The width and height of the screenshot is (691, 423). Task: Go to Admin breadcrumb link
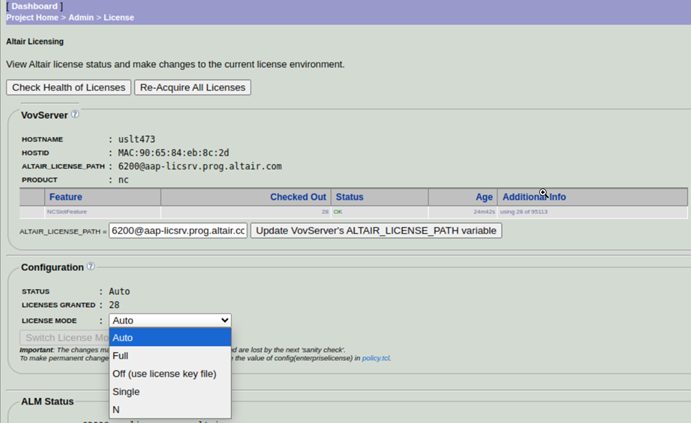81,18
